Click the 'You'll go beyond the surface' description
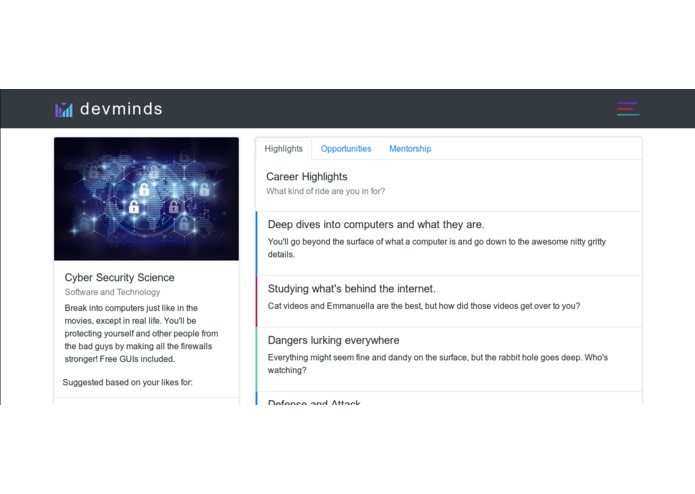Image resolution: width=695 pixels, height=494 pixels. [x=437, y=248]
